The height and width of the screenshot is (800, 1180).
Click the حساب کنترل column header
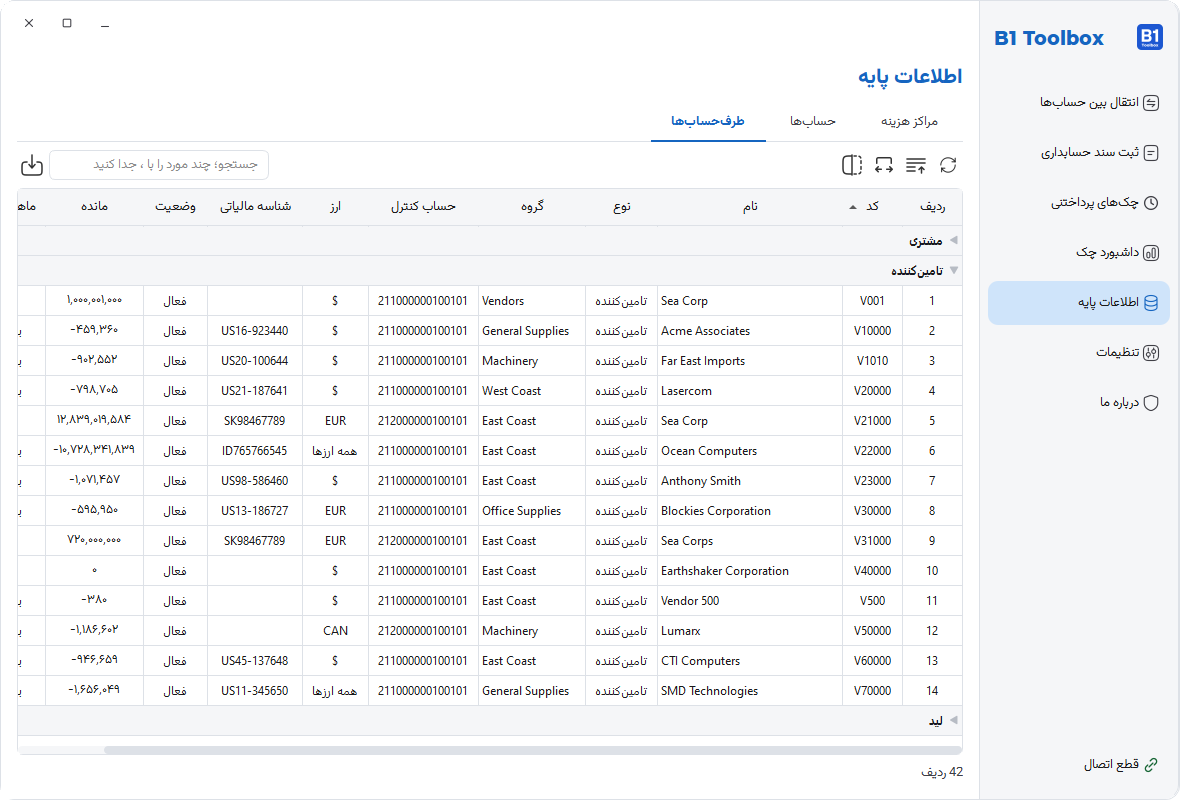tap(423, 206)
